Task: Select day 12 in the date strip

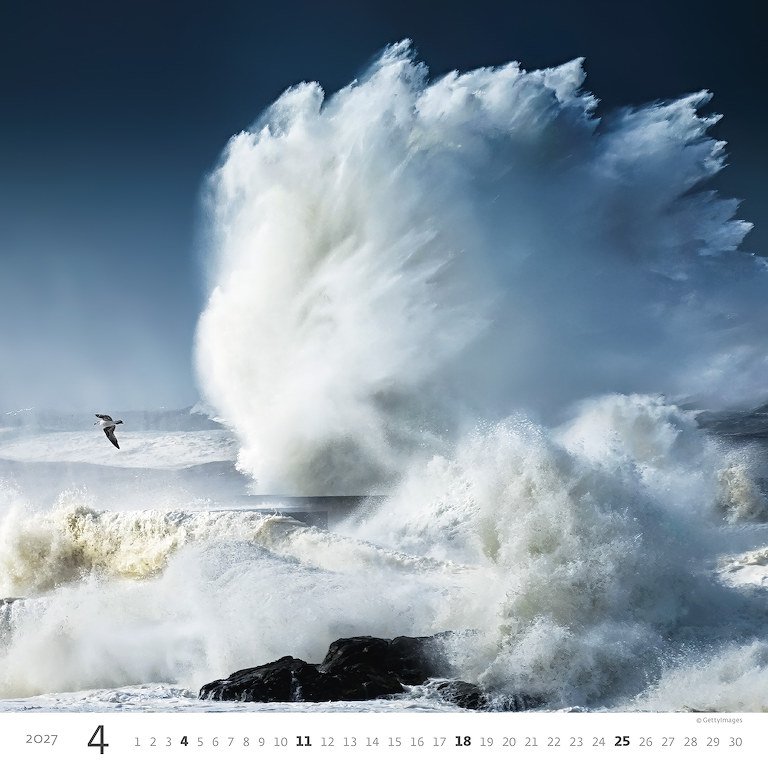Action: (327, 742)
